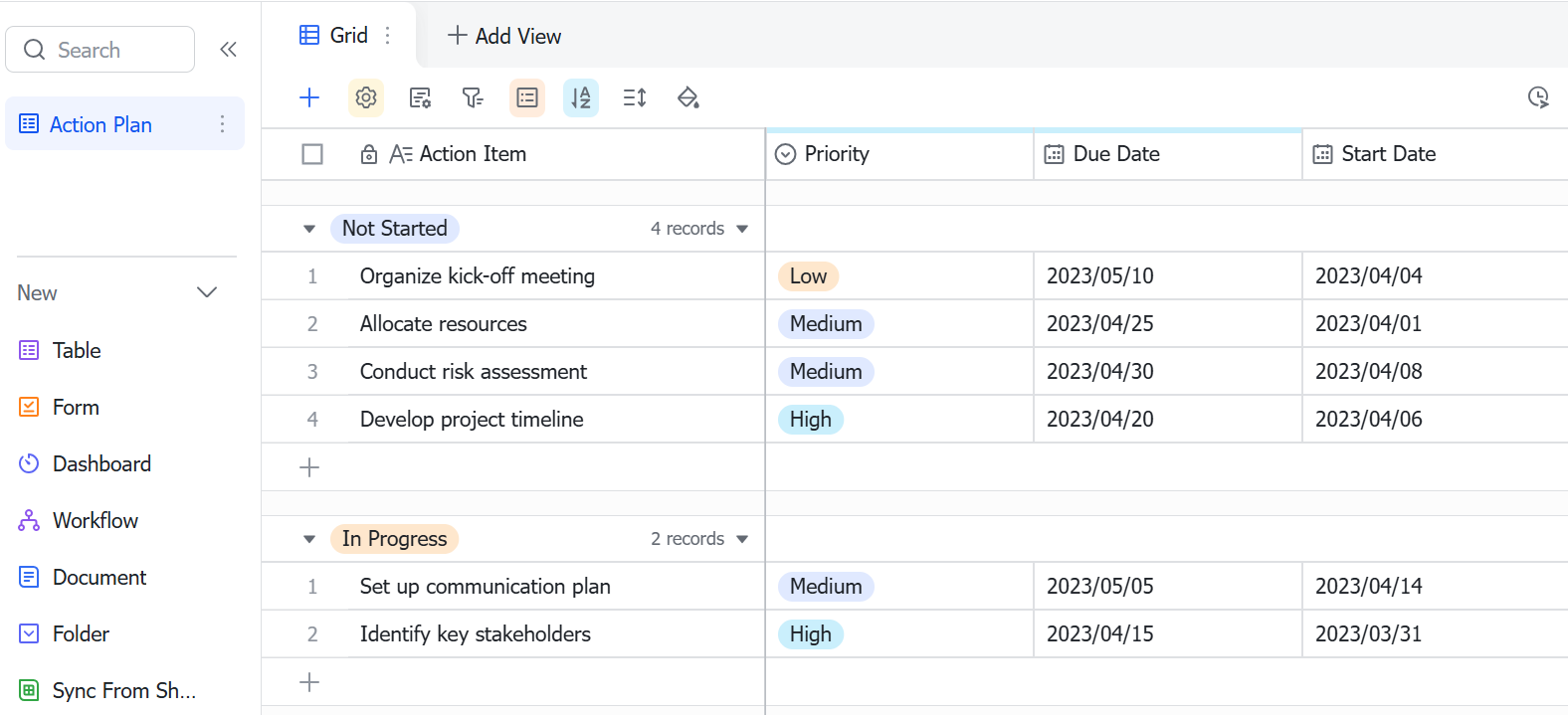1568x715 pixels.
Task: Collapse the Not Started group
Action: pyautogui.click(x=309, y=229)
